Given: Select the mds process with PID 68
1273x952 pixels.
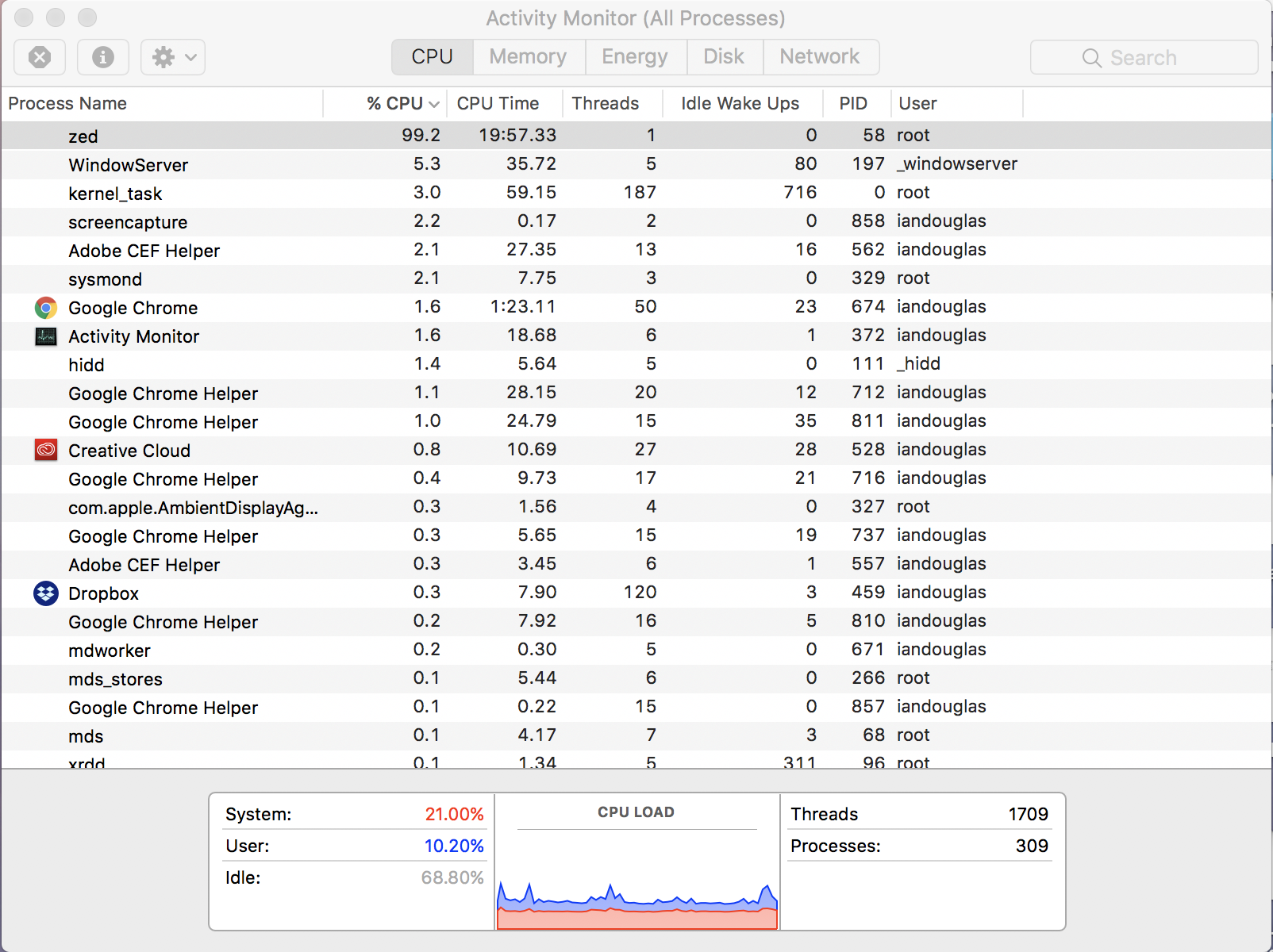Looking at the screenshot, I should 636,735.
